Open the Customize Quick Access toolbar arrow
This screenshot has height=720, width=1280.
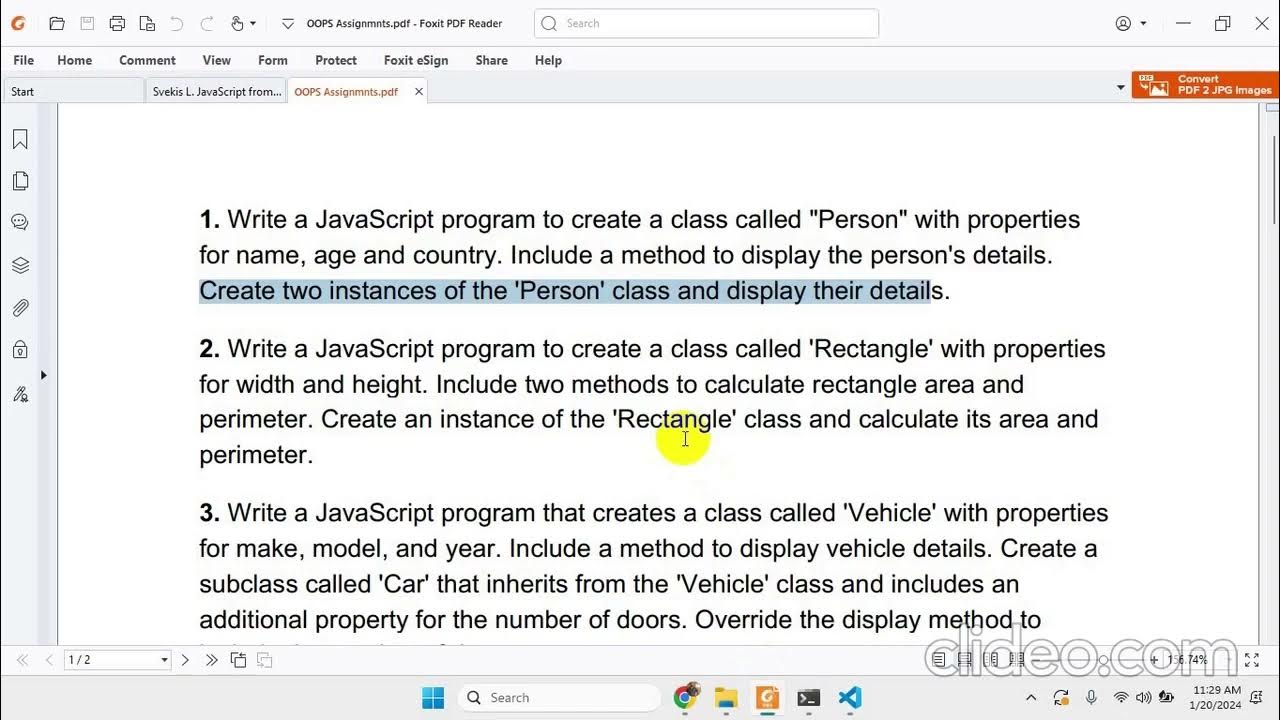[287, 23]
